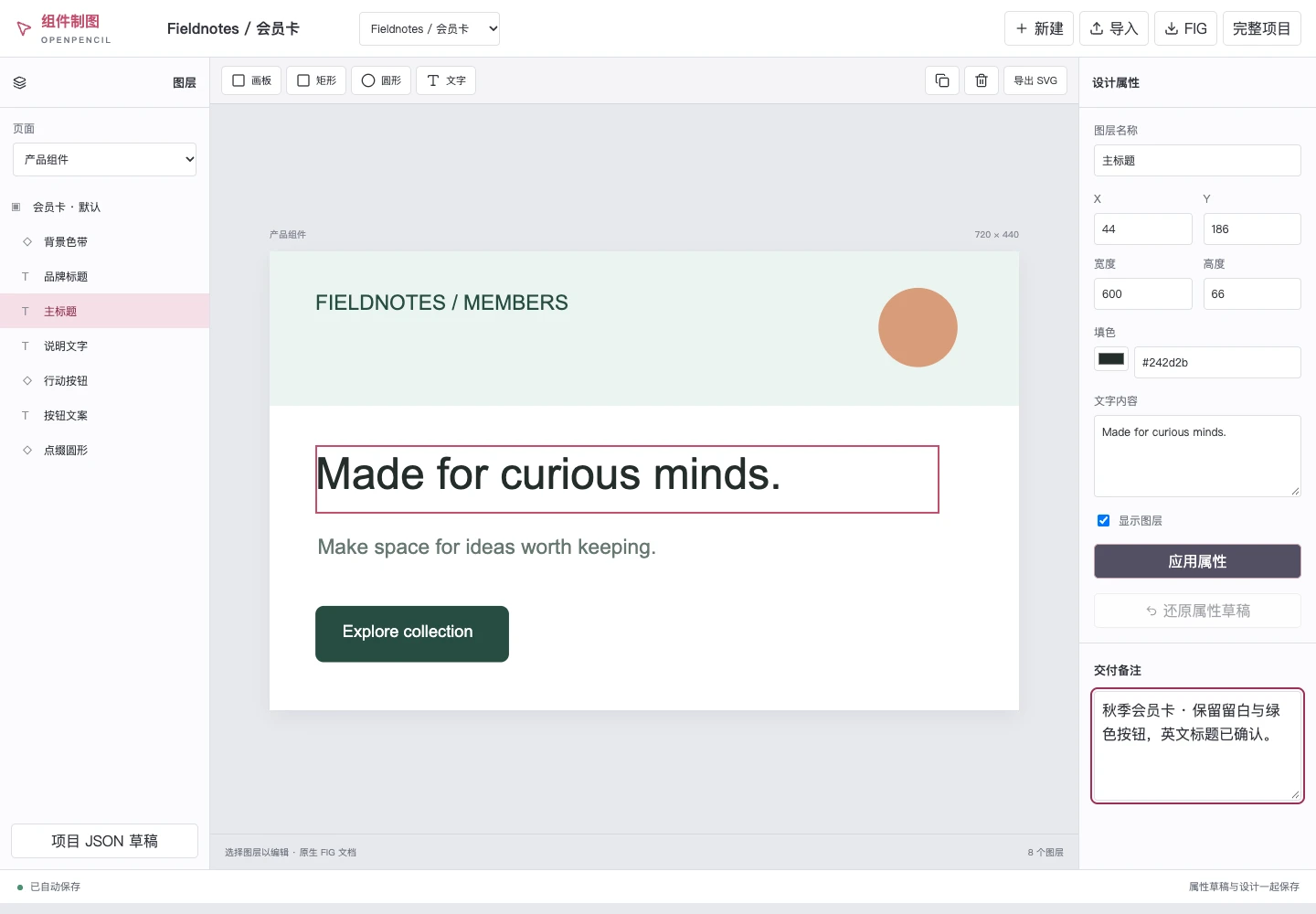This screenshot has width=1316, height=914.
Task: Click the OpenPencil logo icon
Action: [24, 29]
